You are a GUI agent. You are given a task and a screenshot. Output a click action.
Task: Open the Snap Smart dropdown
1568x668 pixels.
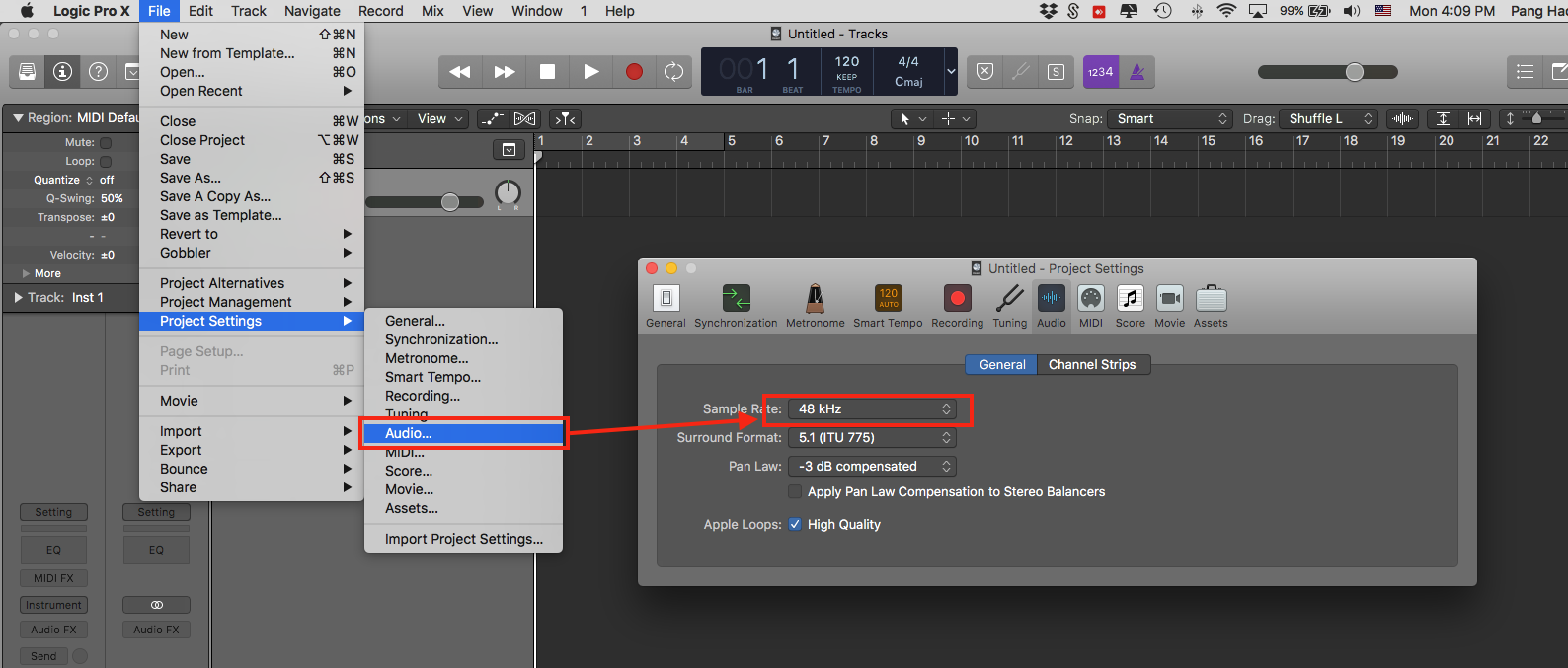point(1169,118)
